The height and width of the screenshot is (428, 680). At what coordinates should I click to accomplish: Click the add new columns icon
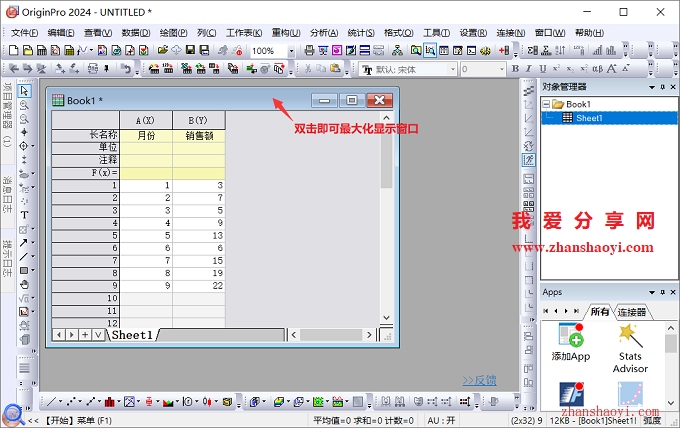(x=504, y=51)
